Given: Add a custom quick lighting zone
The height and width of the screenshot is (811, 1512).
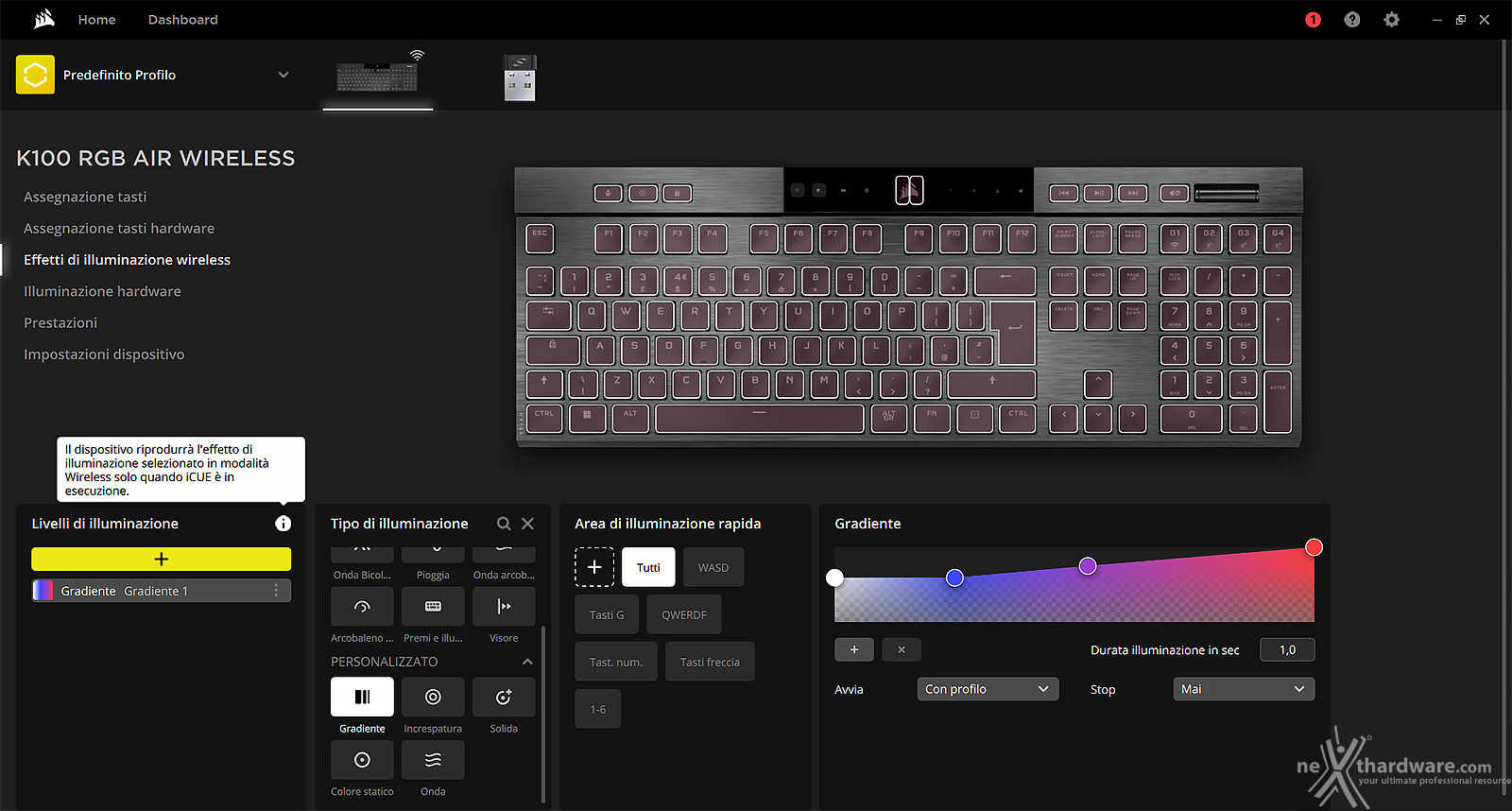Looking at the screenshot, I should click(594, 567).
